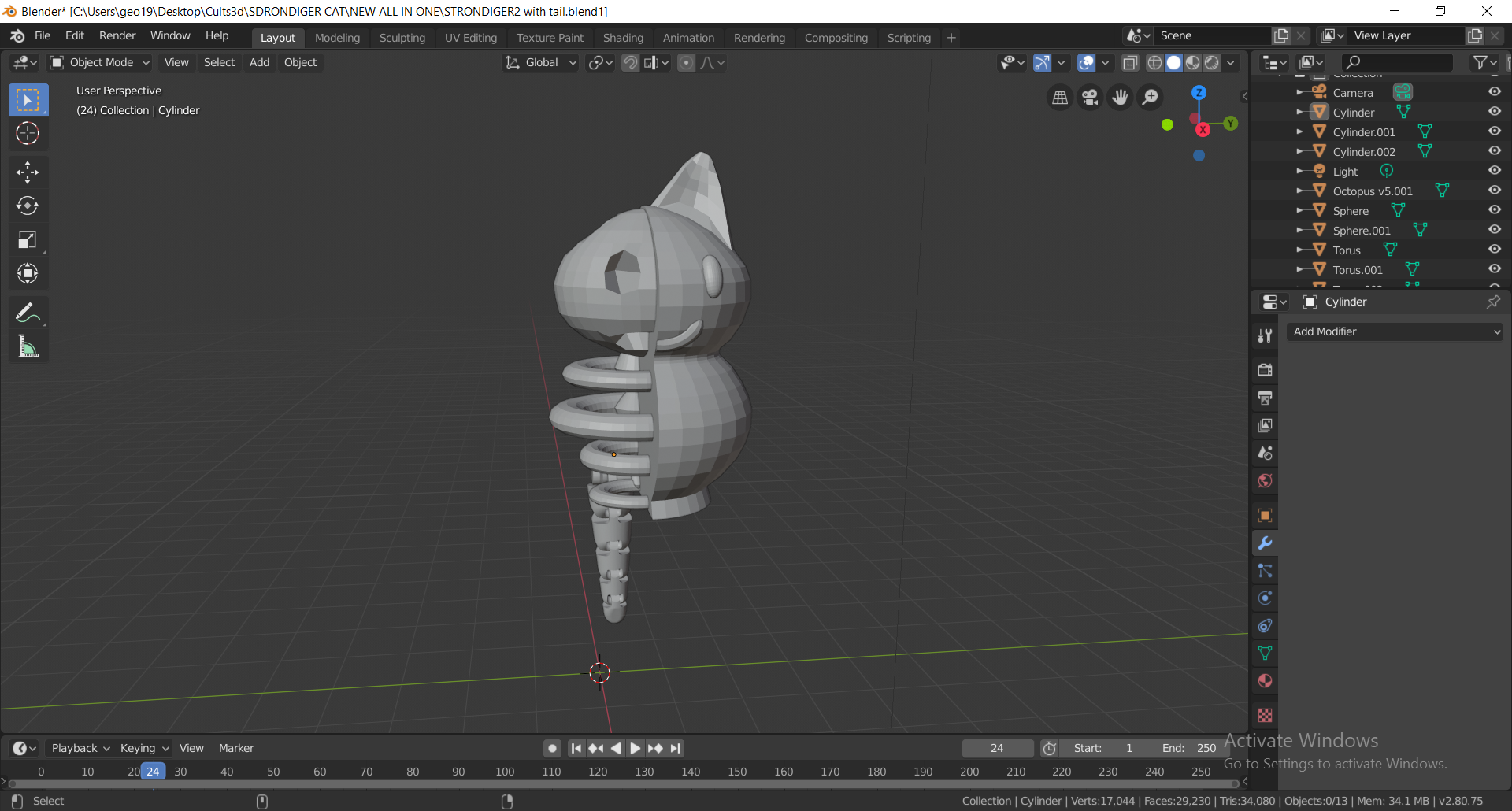Click the current frame number field
This screenshot has height=811, width=1512.
coord(997,748)
